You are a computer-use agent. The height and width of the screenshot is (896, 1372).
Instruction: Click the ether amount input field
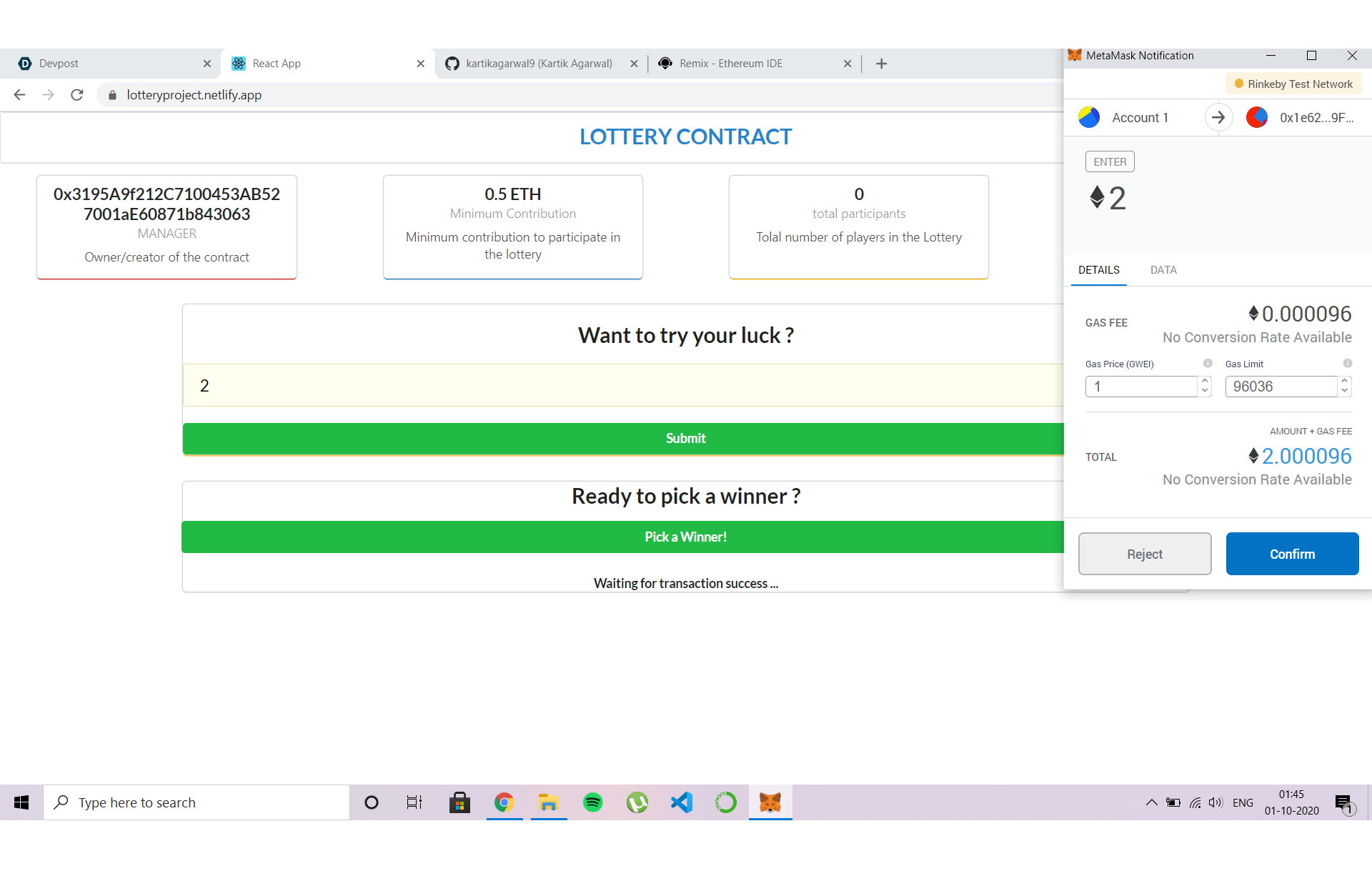(x=622, y=386)
